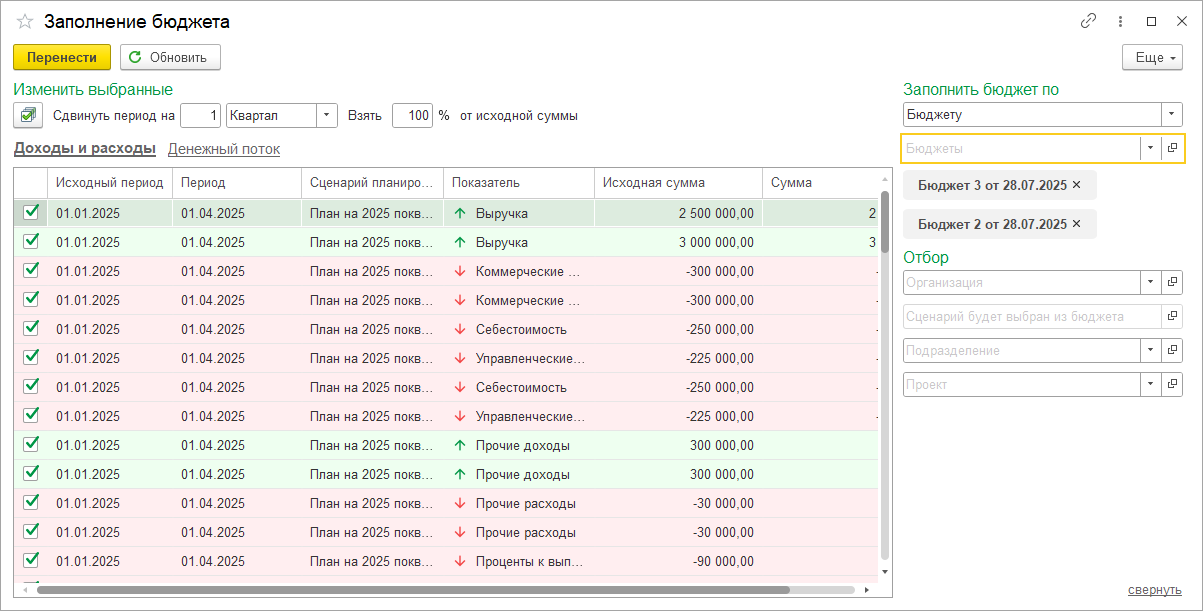Open selection form for Организация field
Image resolution: width=1203 pixels, height=611 pixels.
point(1172,283)
